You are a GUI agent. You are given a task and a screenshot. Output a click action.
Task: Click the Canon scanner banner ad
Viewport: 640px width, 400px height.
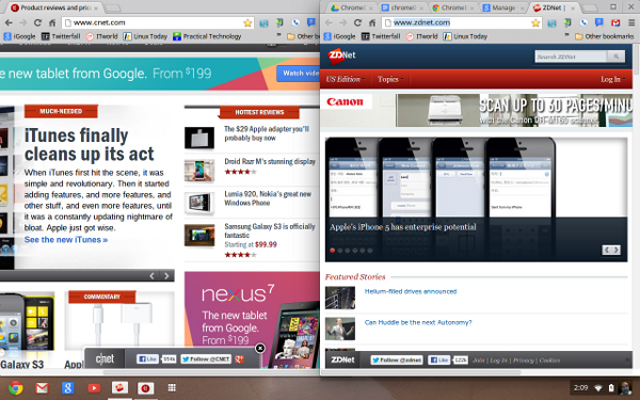476,110
